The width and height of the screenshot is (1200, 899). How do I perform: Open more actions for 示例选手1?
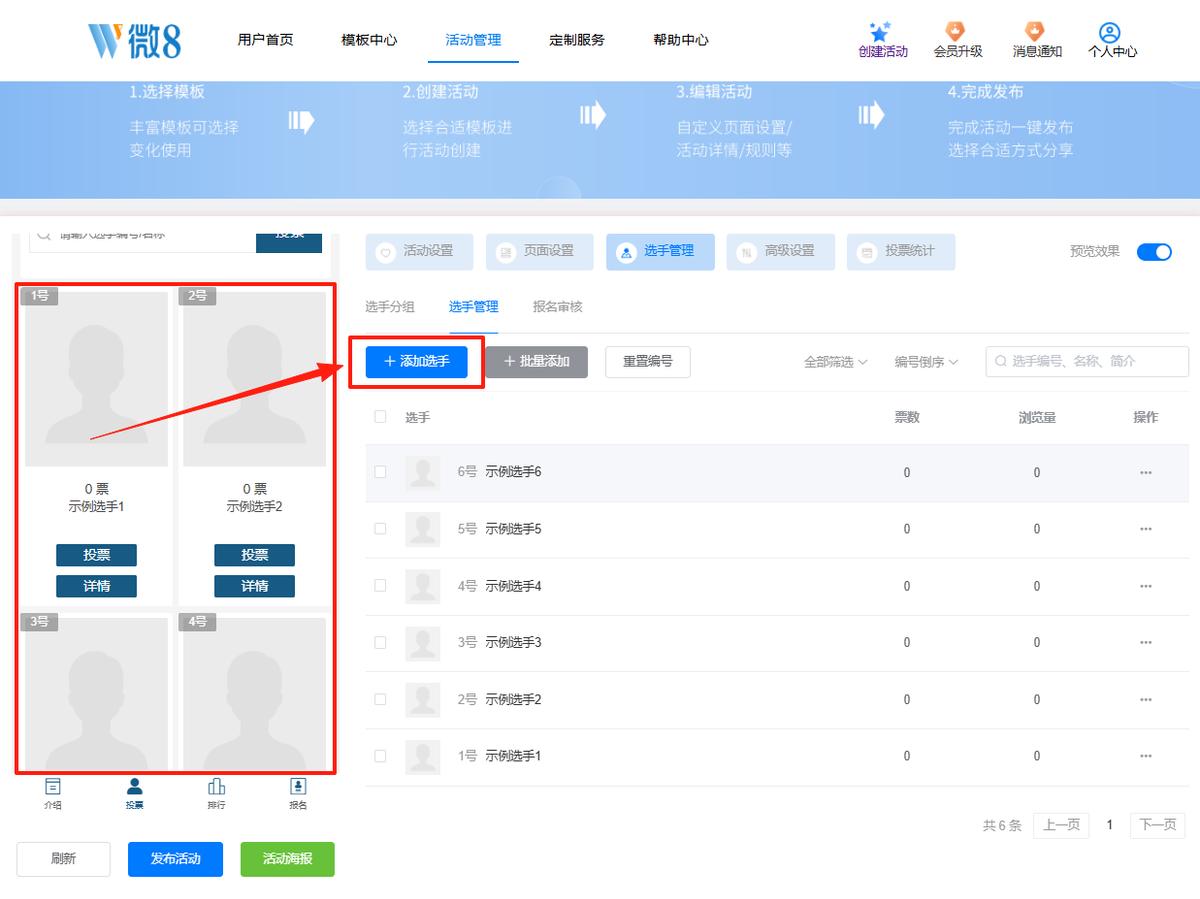click(x=1146, y=756)
